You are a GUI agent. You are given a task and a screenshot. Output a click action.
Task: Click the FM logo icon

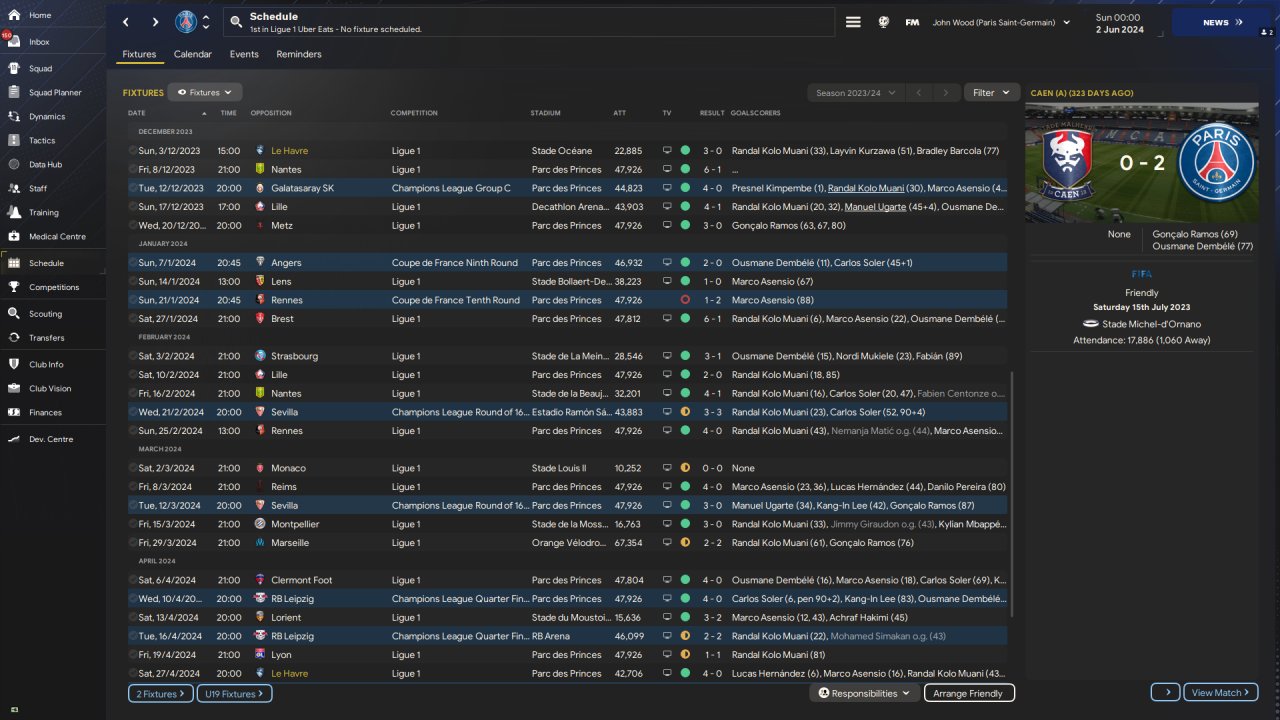coord(912,22)
